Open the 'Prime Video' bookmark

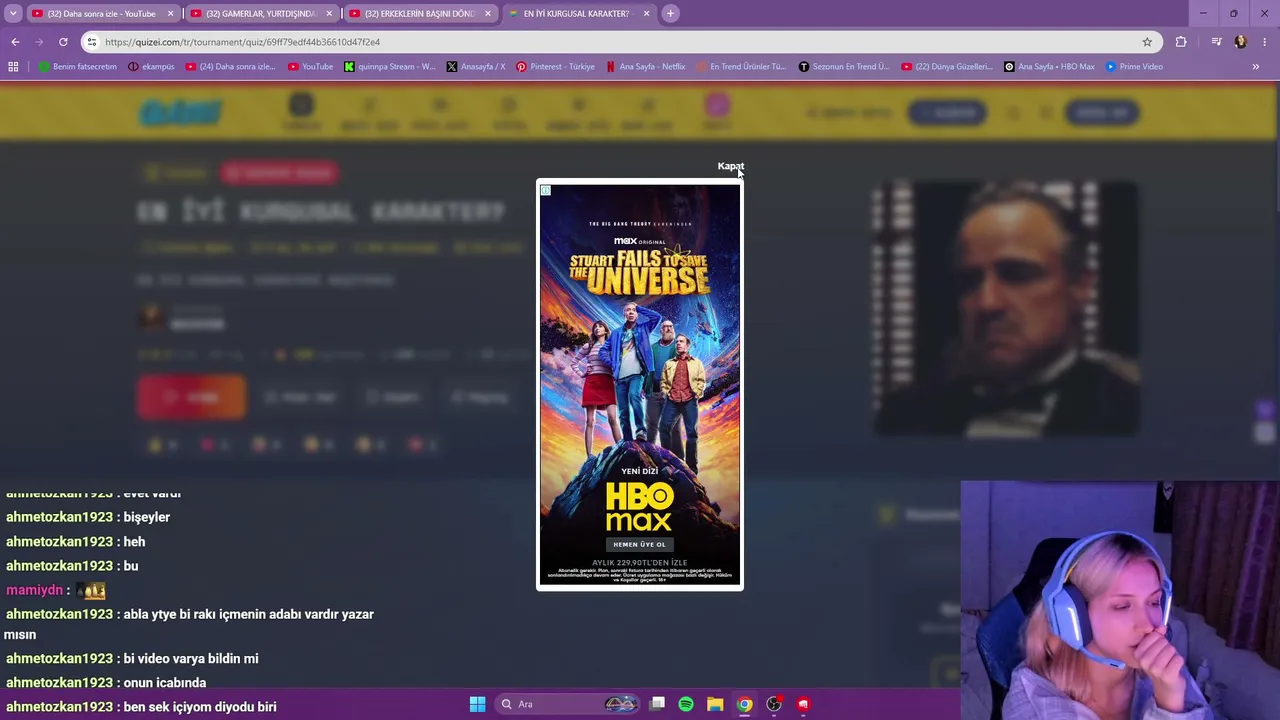click(x=1134, y=67)
